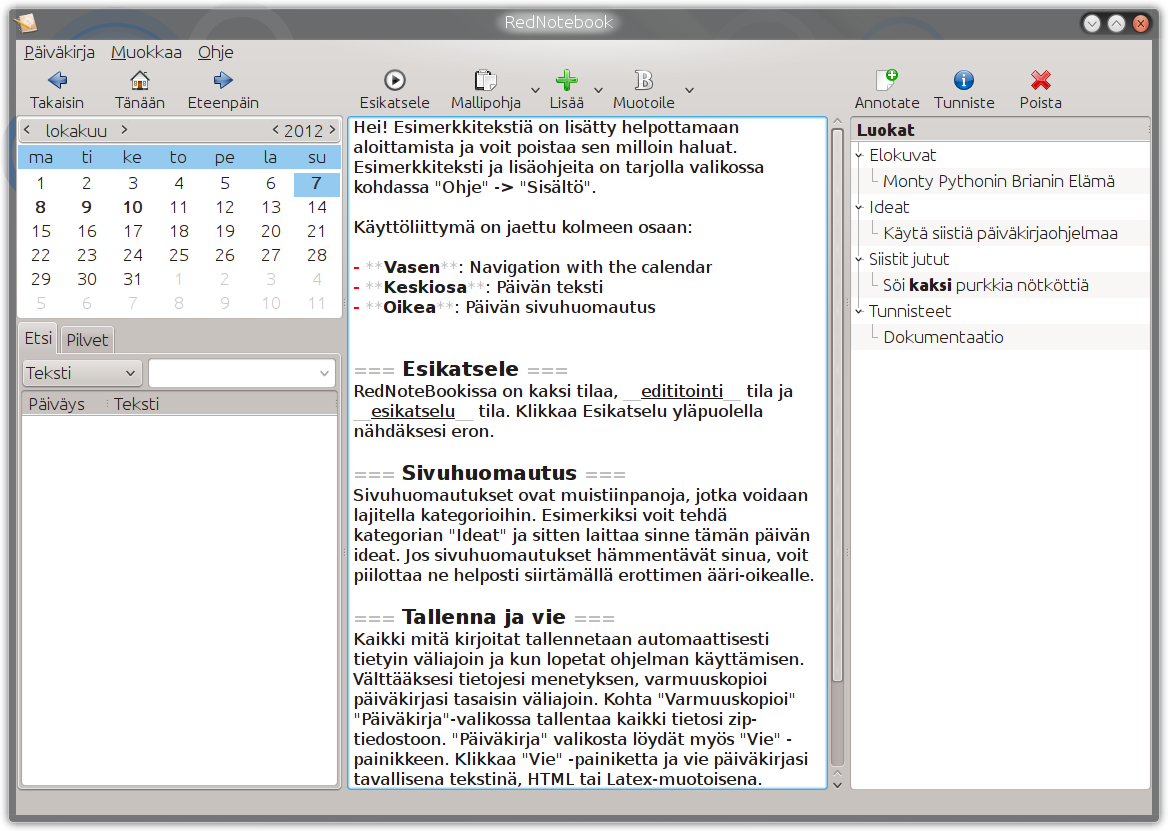The height and width of the screenshot is (831, 1168).
Task: Select 'Käytä siistiä päiväkirjaohjelmaa' entry
Action: (x=1000, y=233)
